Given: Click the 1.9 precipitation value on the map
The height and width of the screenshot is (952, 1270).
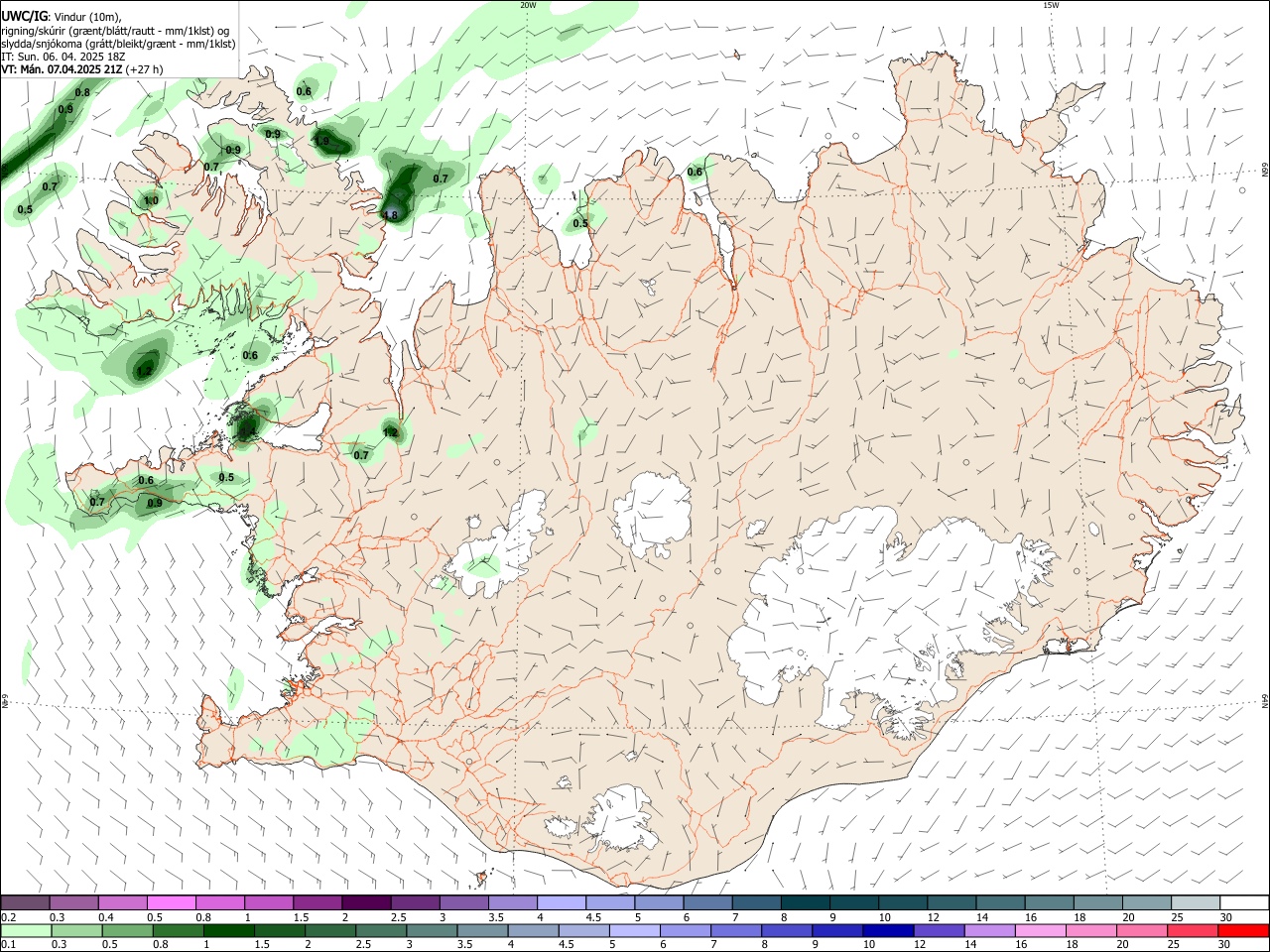Looking at the screenshot, I should point(321,141).
